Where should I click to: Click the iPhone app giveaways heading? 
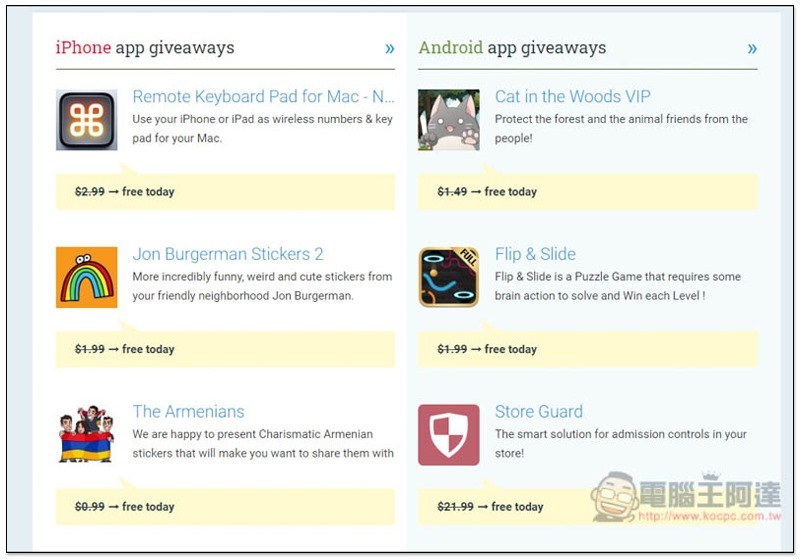pos(145,48)
